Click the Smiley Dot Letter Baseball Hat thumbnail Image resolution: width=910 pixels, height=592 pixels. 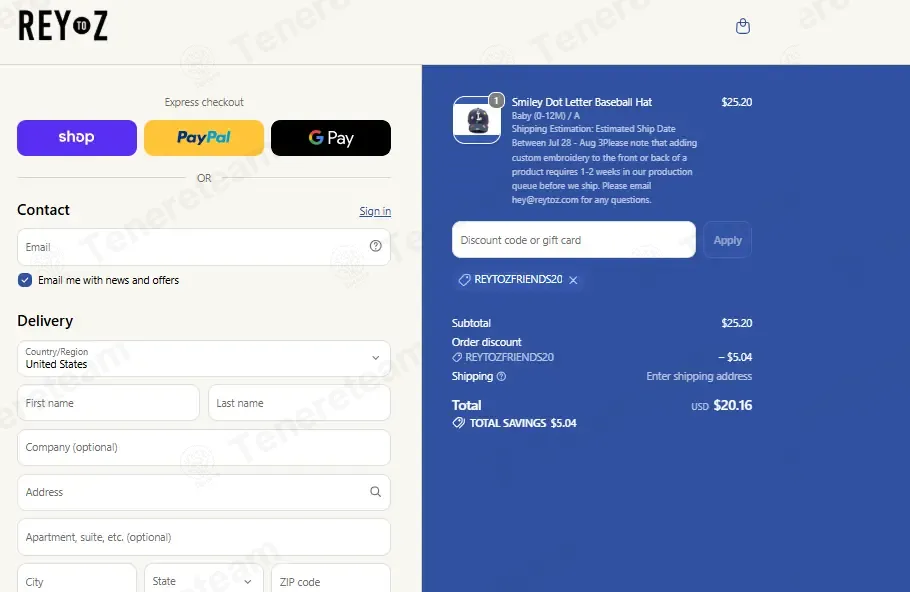point(476,120)
